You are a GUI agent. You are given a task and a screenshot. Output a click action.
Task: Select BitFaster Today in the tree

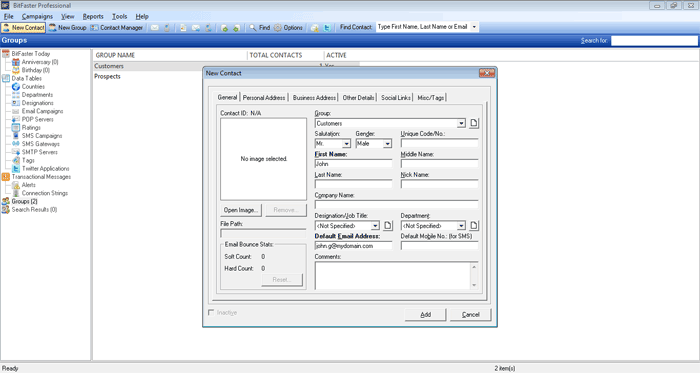click(x=31, y=54)
